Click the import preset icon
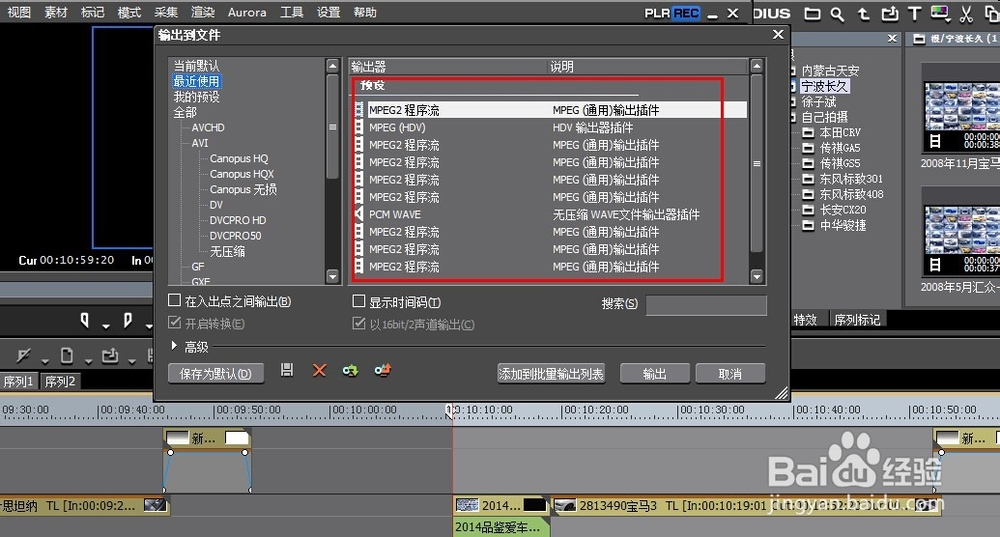This screenshot has height=537, width=1000. [350, 371]
